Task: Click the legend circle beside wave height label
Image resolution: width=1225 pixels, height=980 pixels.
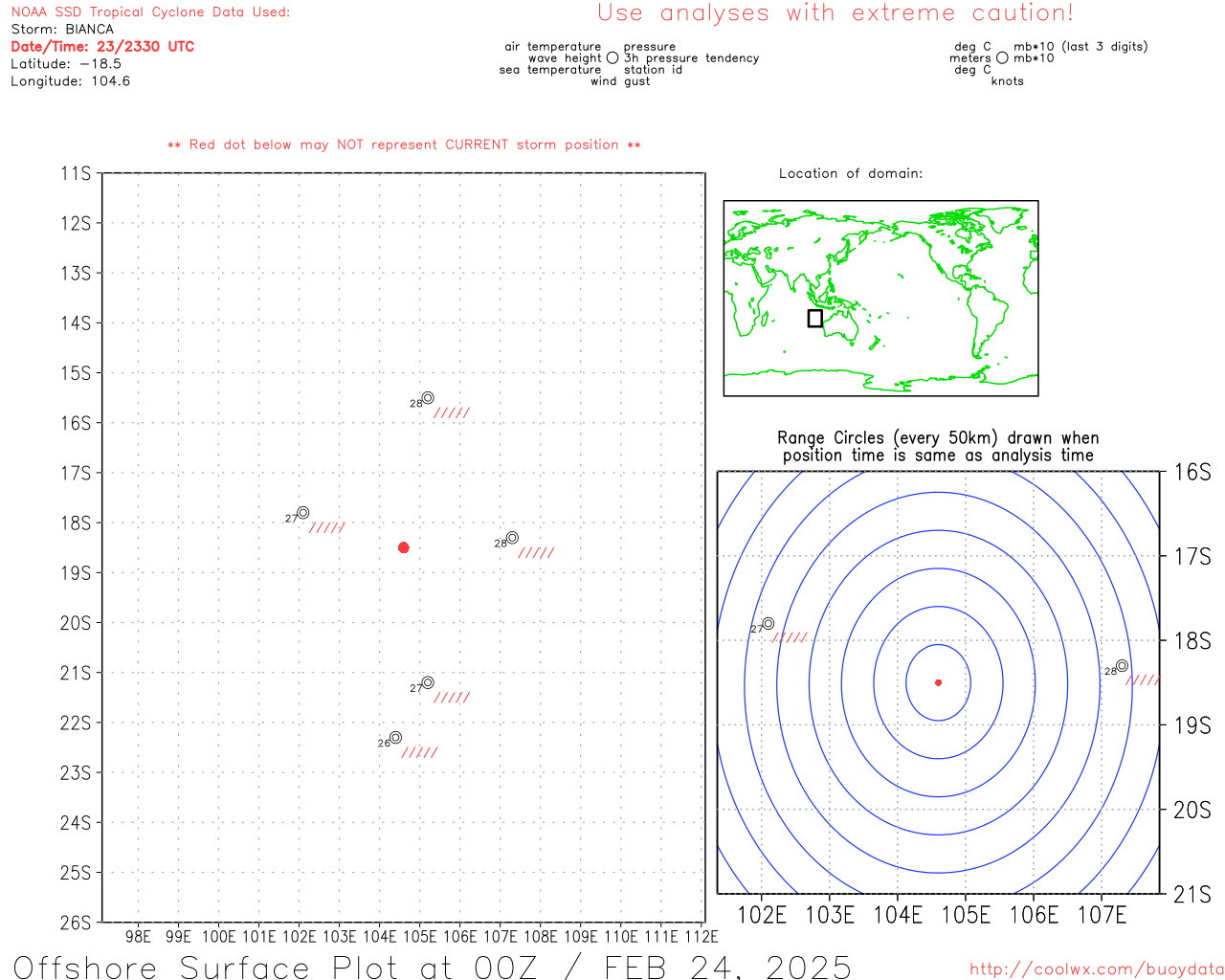Action: tap(612, 58)
